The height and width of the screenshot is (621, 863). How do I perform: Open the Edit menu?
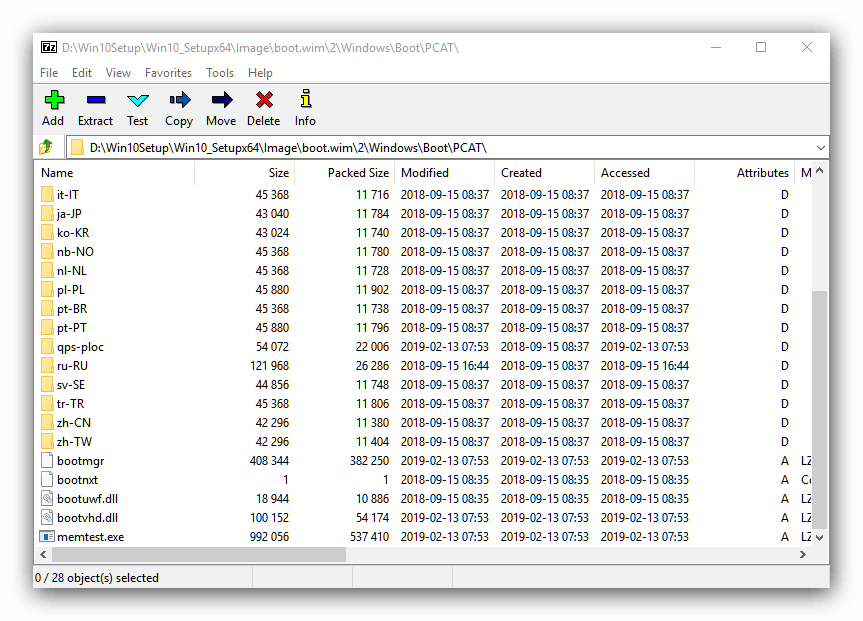click(81, 73)
